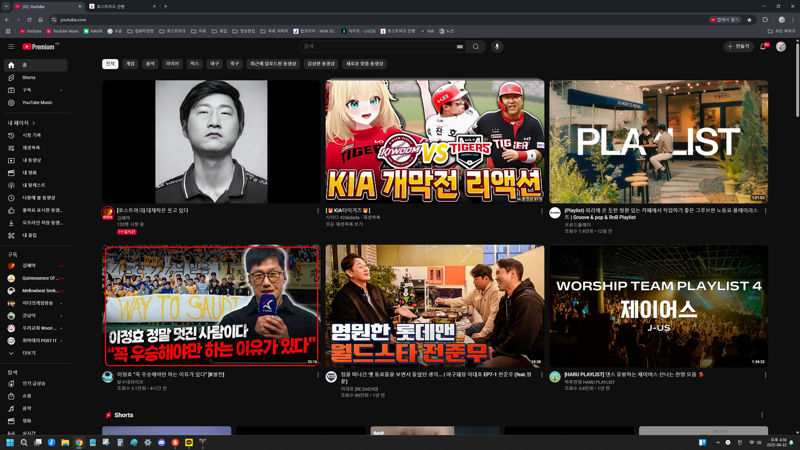Select 감상한 동영상 chip
Screen dimensions: 800x450
321,64
